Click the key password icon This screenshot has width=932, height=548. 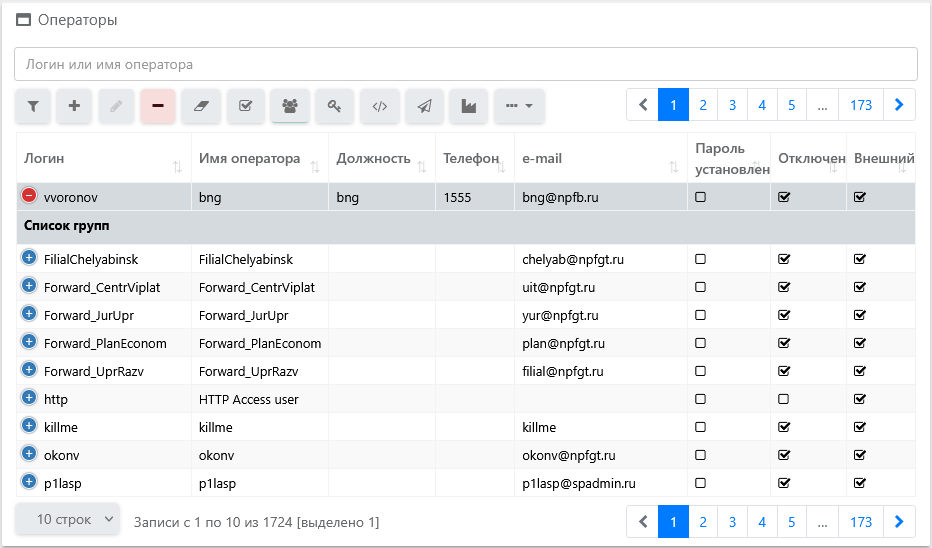[x=335, y=106]
